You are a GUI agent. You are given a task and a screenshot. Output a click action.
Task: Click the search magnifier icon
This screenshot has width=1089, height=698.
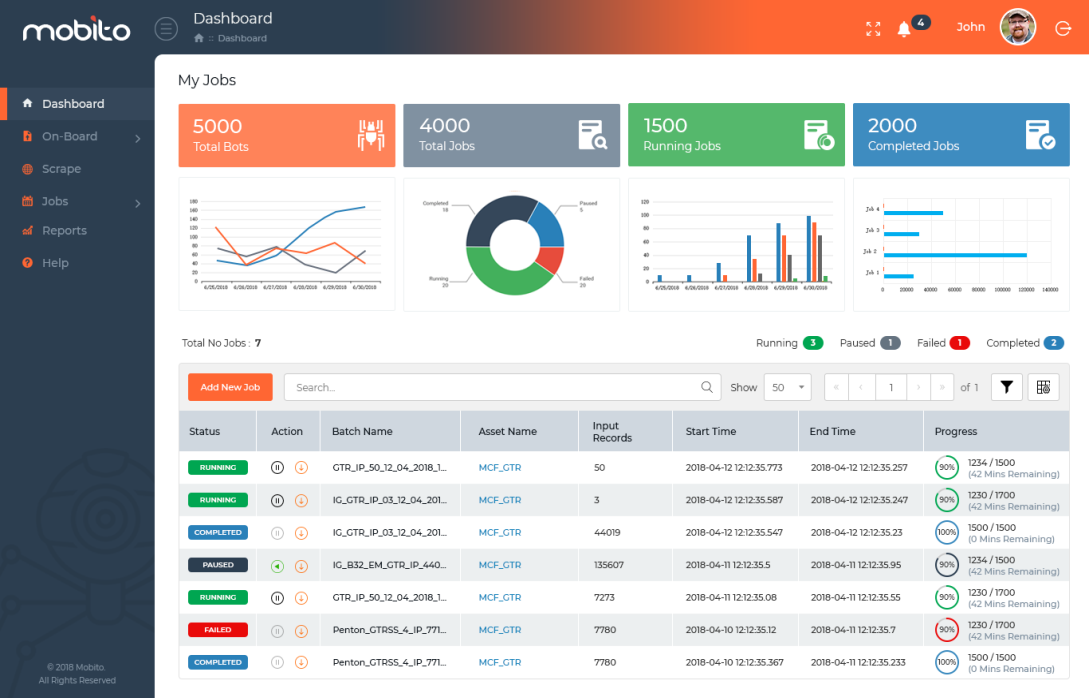pos(707,387)
